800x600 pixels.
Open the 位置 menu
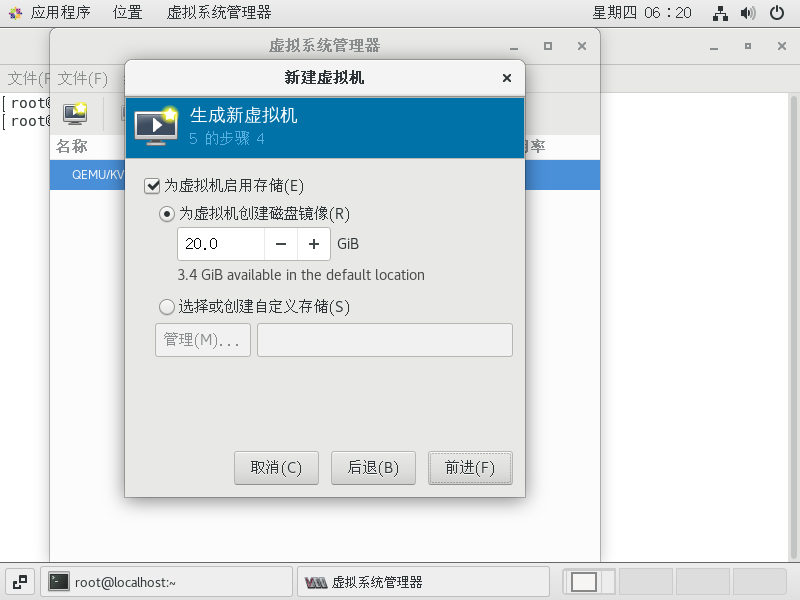(x=127, y=13)
